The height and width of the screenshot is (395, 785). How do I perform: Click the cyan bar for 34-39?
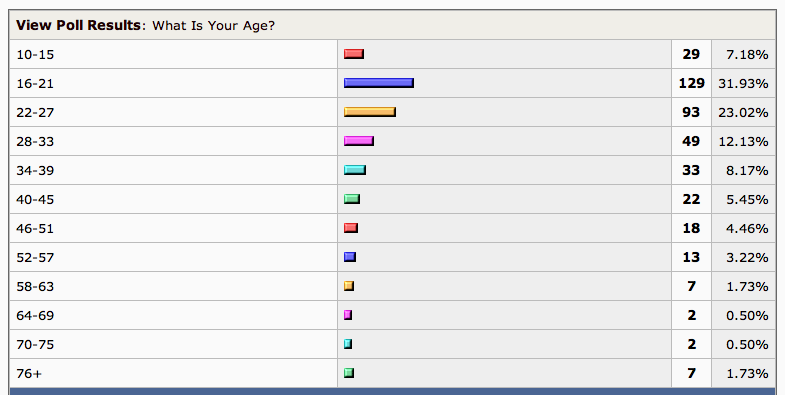pos(355,170)
